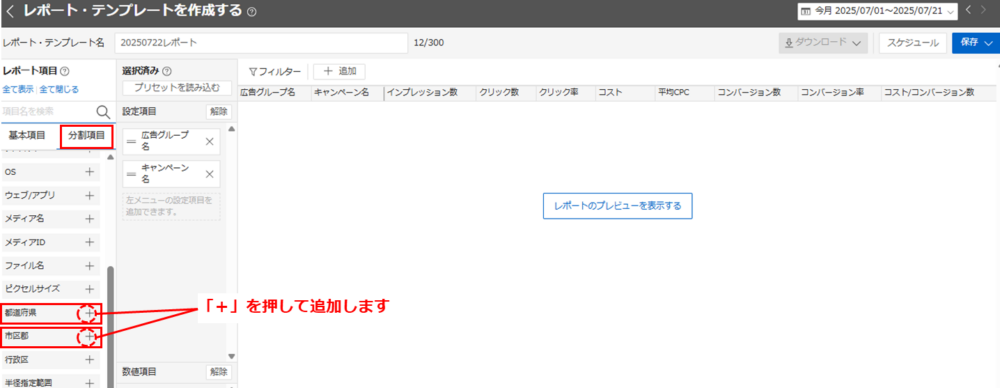The width and height of the screenshot is (1000, 388).
Task: Open help icon next to 選択済み
Action: click(x=168, y=72)
